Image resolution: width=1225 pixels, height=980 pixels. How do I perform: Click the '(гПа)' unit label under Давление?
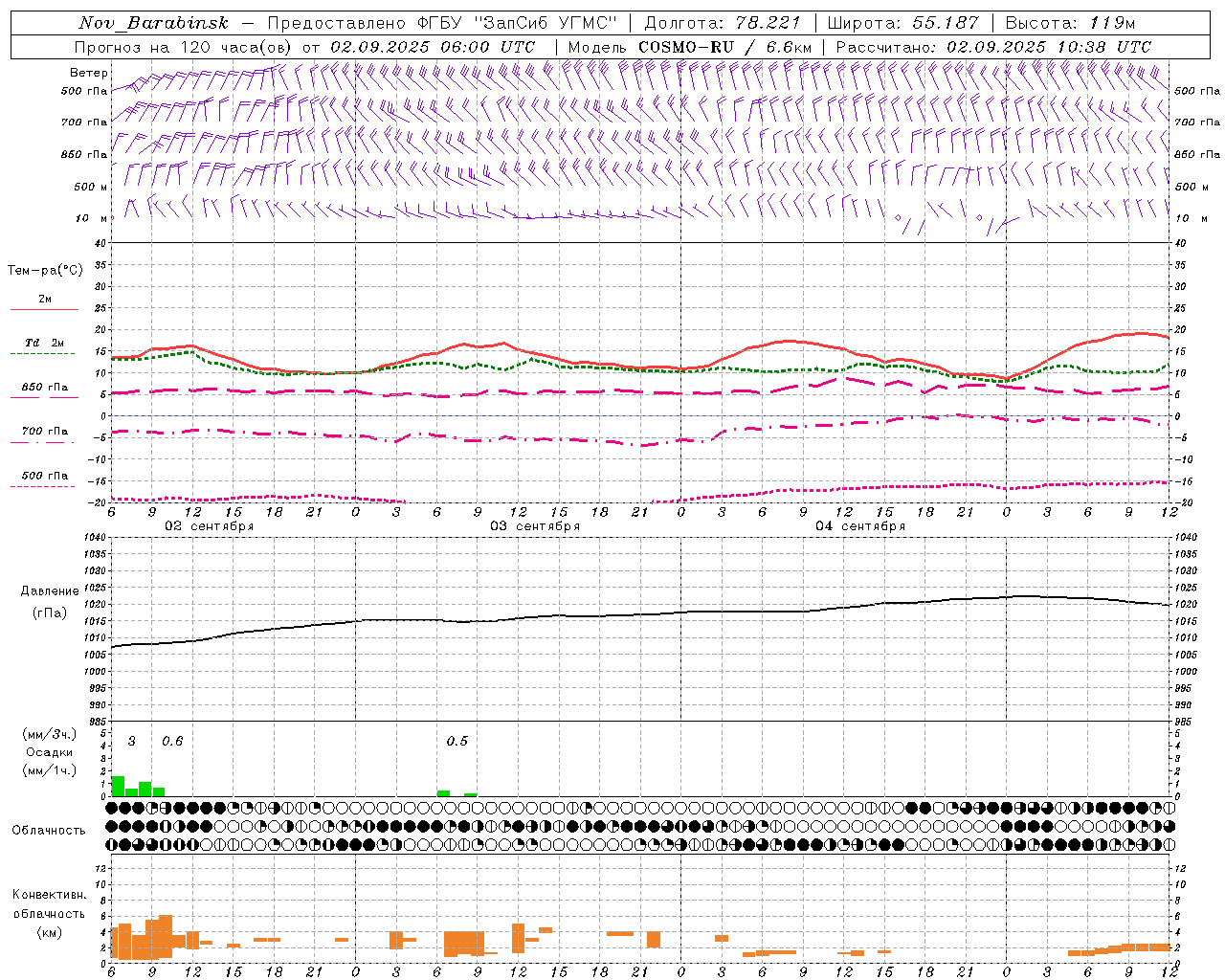click(x=50, y=612)
